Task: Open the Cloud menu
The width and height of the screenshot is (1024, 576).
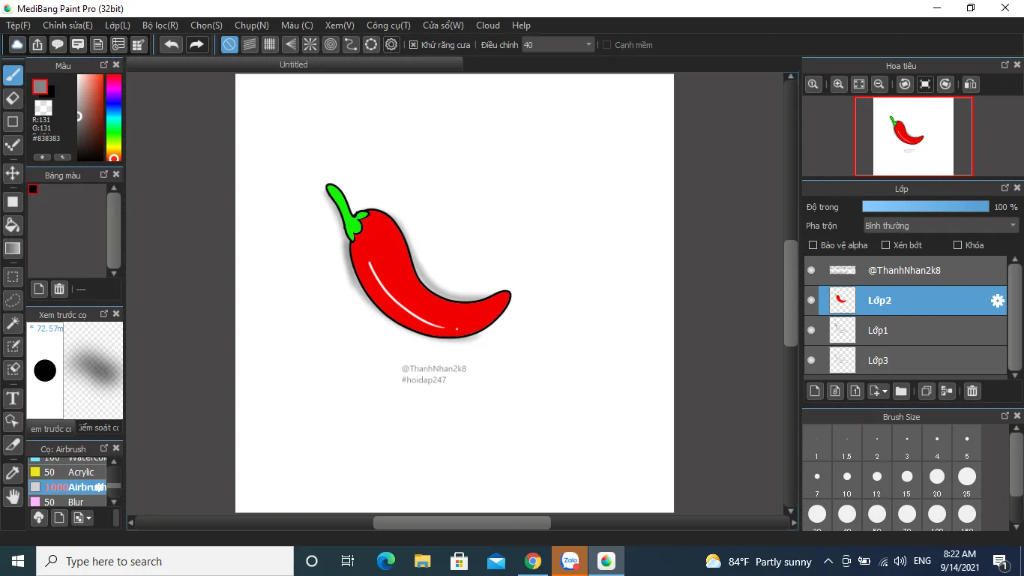Action: [x=488, y=25]
